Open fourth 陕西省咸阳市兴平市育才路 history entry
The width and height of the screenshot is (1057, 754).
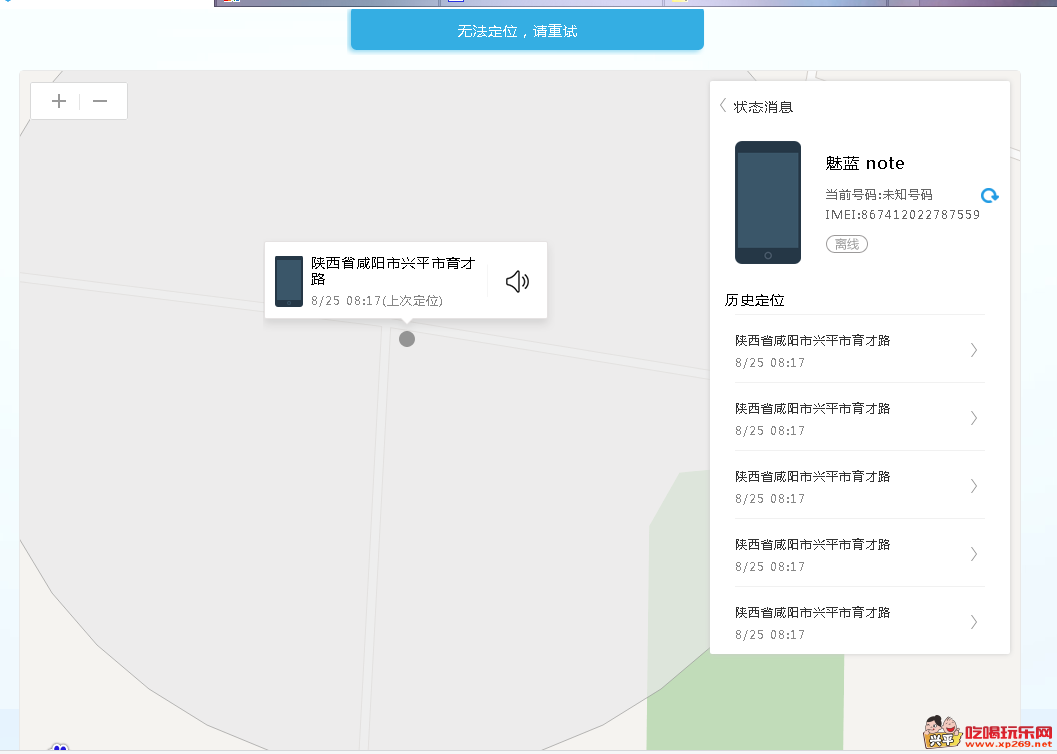tap(812, 545)
